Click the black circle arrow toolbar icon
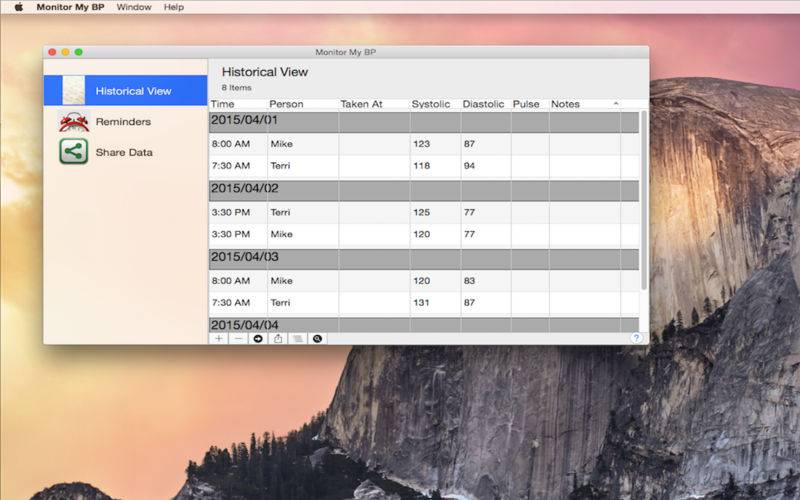This screenshot has height=500, width=800. tap(258, 339)
